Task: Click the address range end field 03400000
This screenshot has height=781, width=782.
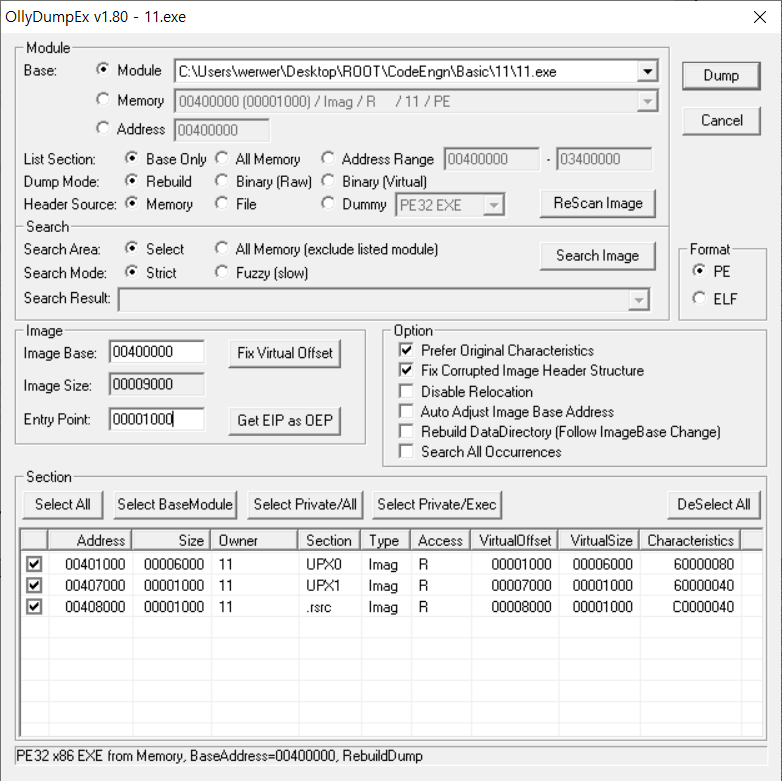Action: (604, 159)
